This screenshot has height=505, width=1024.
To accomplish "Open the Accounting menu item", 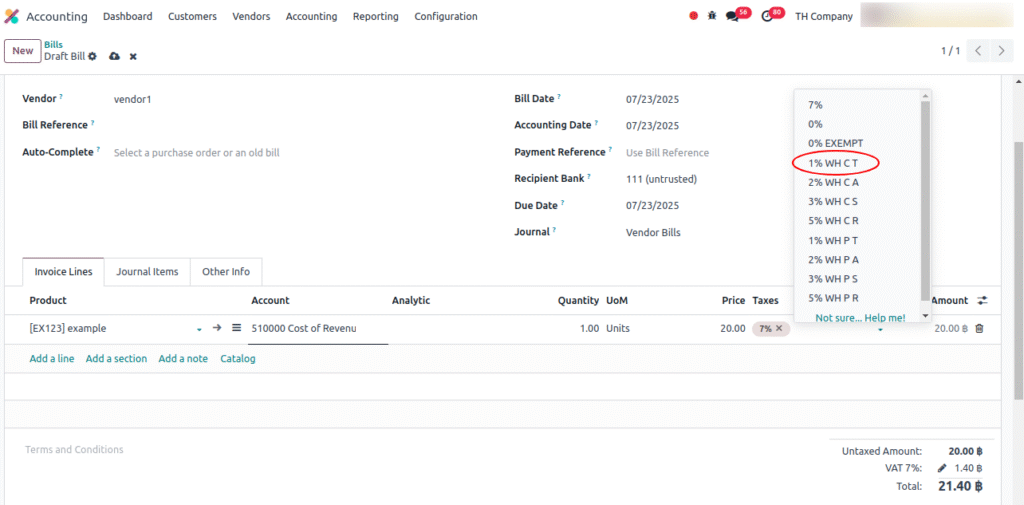I will pos(312,16).
